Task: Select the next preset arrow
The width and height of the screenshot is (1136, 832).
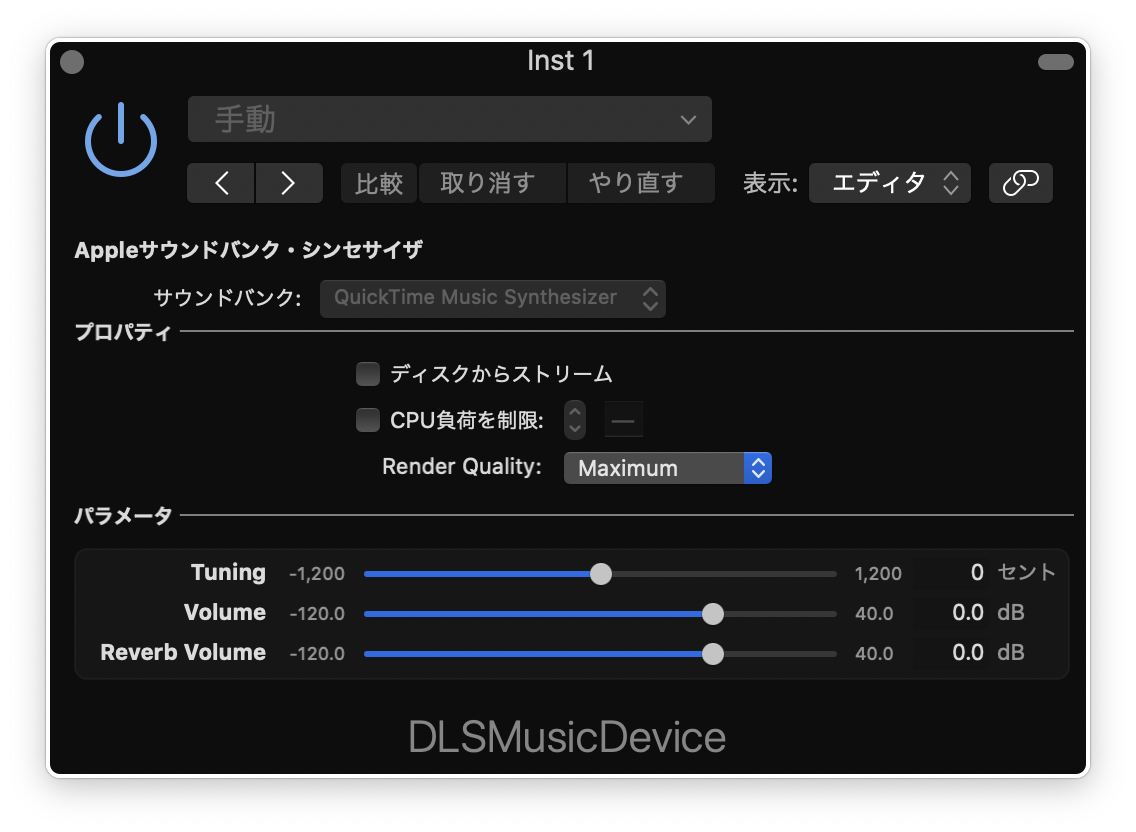Action: 289,183
